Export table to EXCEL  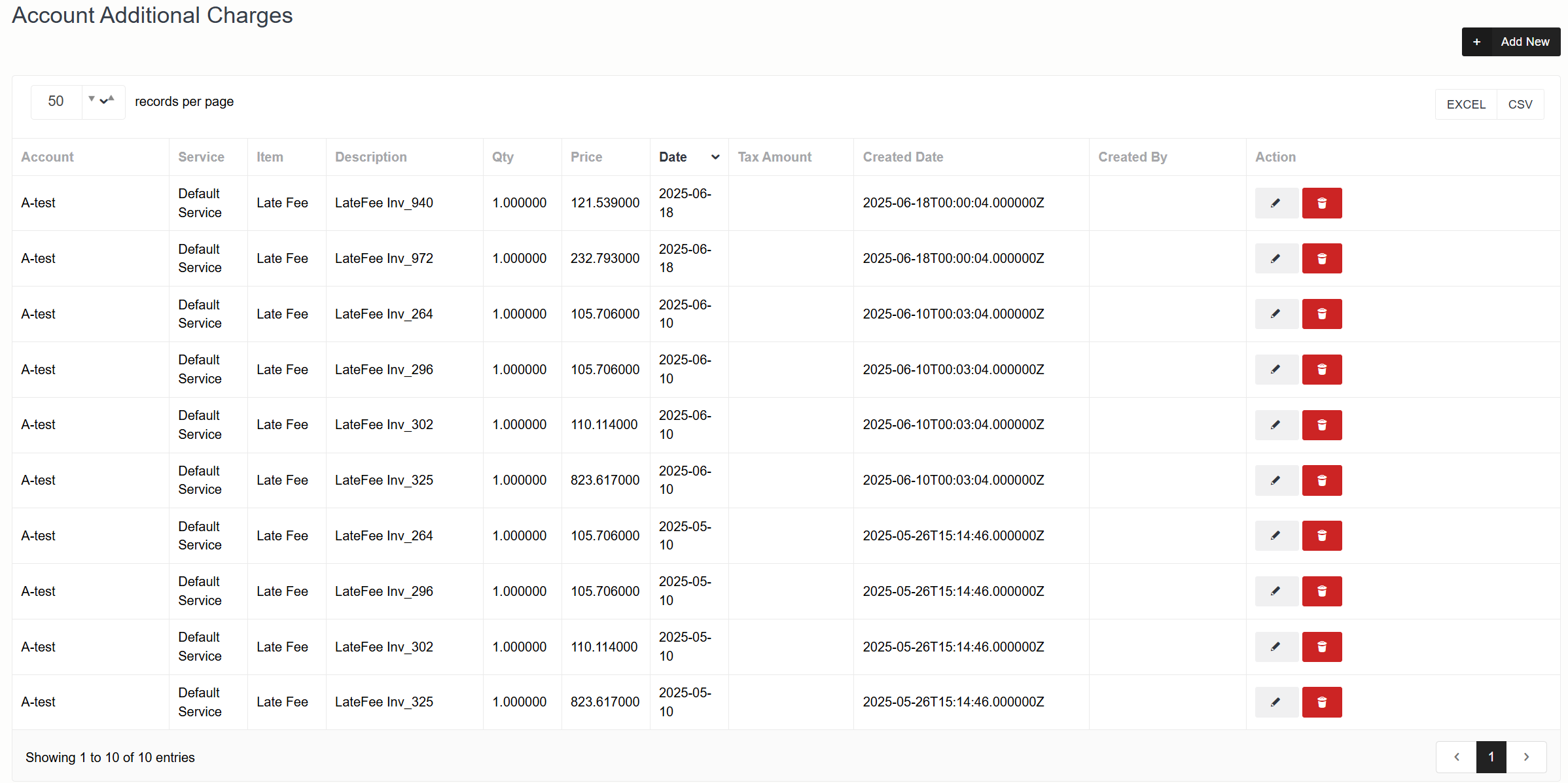point(1465,105)
